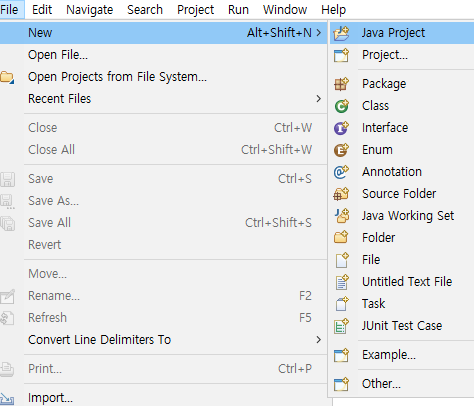
Task: Select JUnit Test Case entry
Action: (x=402, y=326)
